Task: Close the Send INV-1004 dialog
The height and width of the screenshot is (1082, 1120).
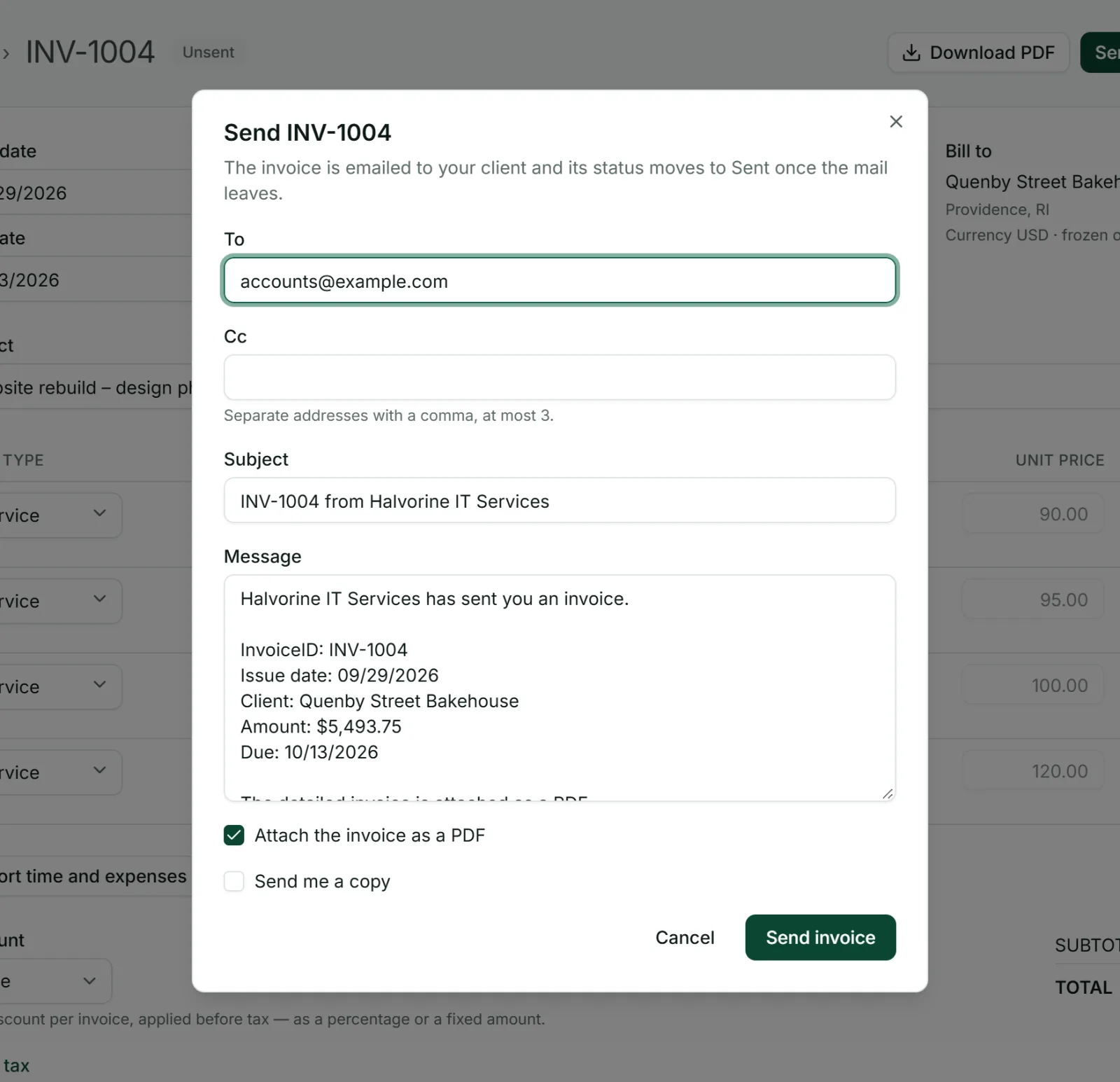Action: pos(896,122)
